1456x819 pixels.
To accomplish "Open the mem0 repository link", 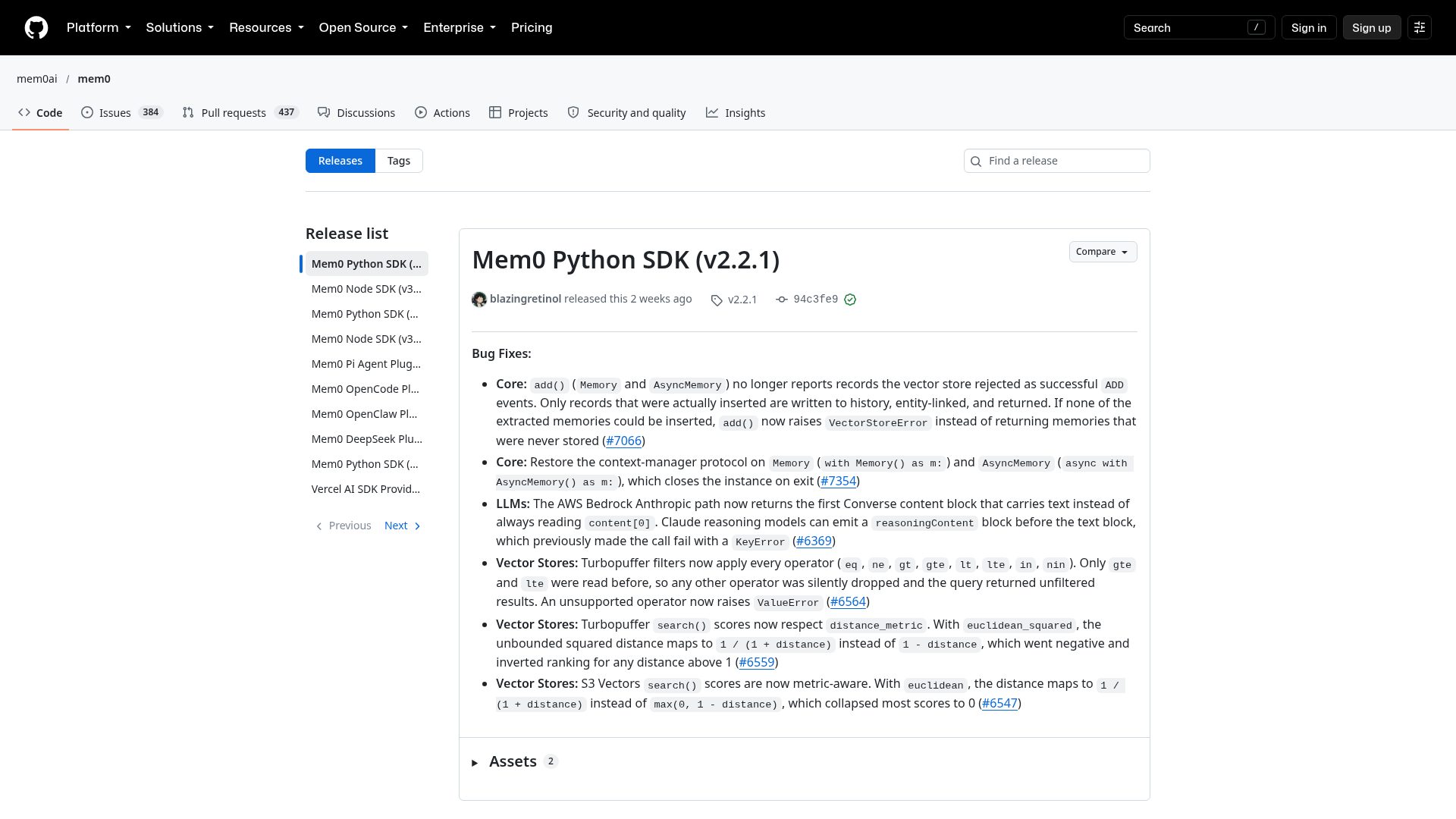I will (94, 79).
